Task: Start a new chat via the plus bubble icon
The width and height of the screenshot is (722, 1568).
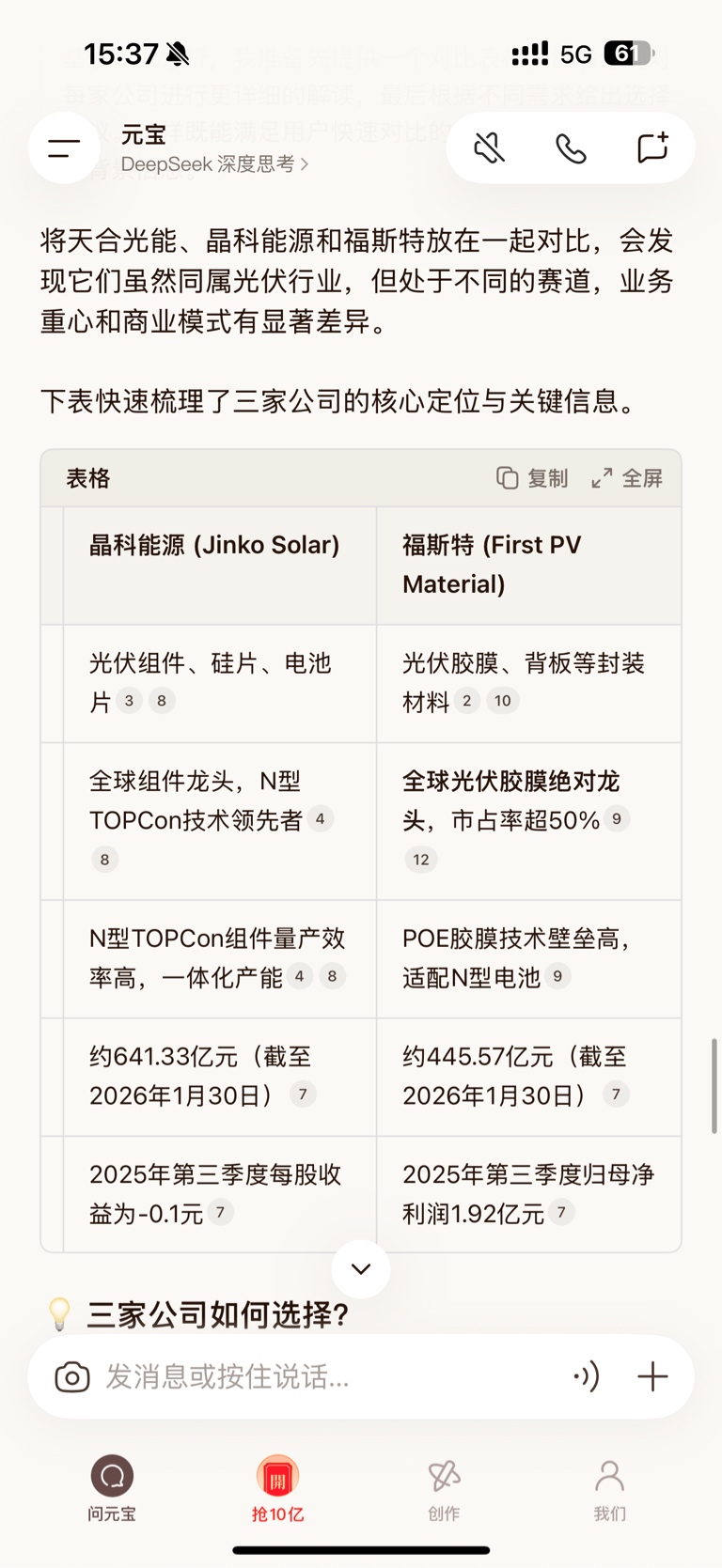Action: (651, 147)
